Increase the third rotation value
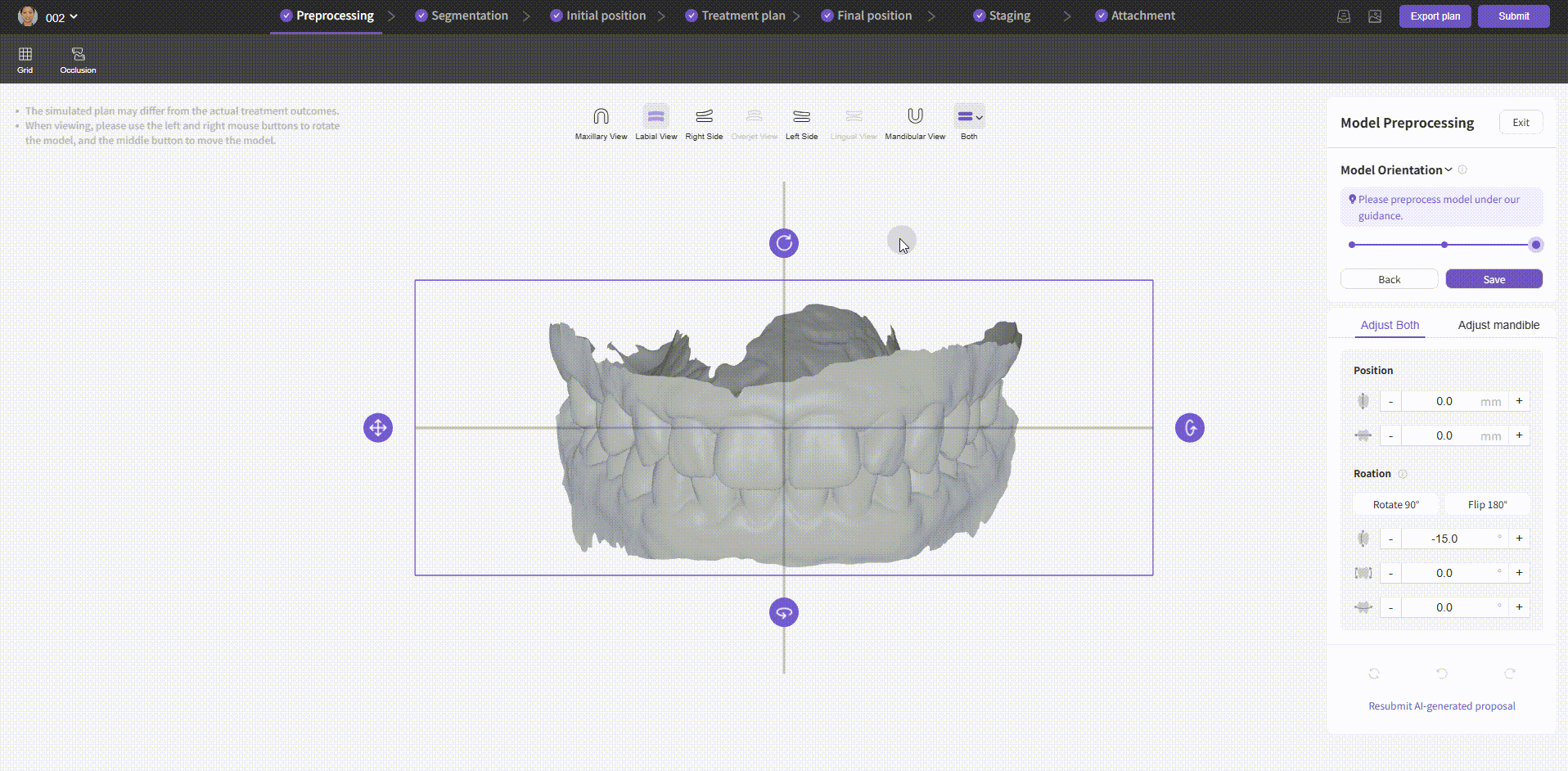1568x771 pixels. coord(1519,607)
